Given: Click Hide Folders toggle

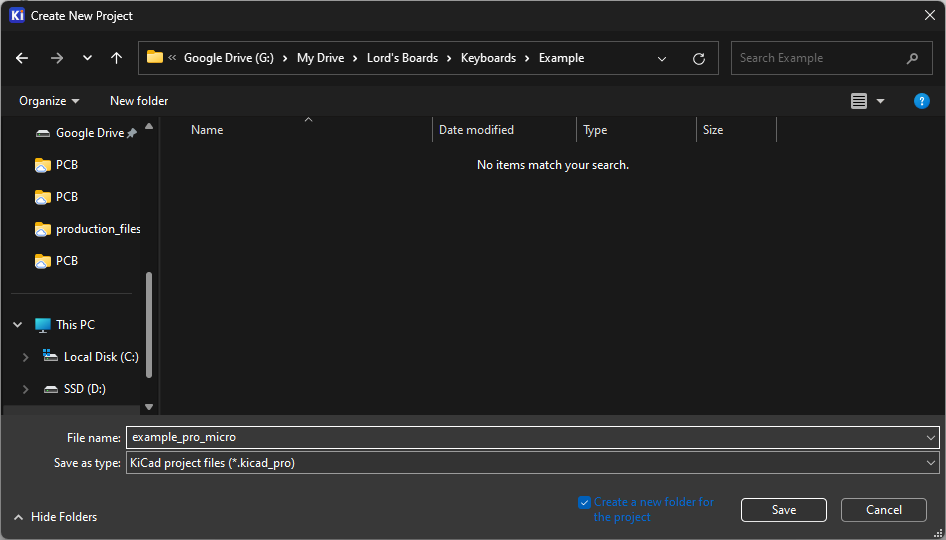Looking at the screenshot, I should [56, 517].
